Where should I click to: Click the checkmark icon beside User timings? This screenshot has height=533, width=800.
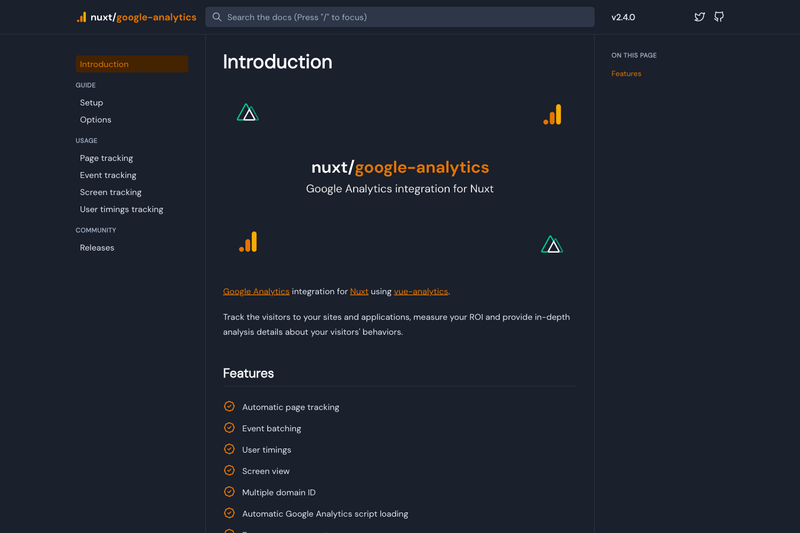229,449
